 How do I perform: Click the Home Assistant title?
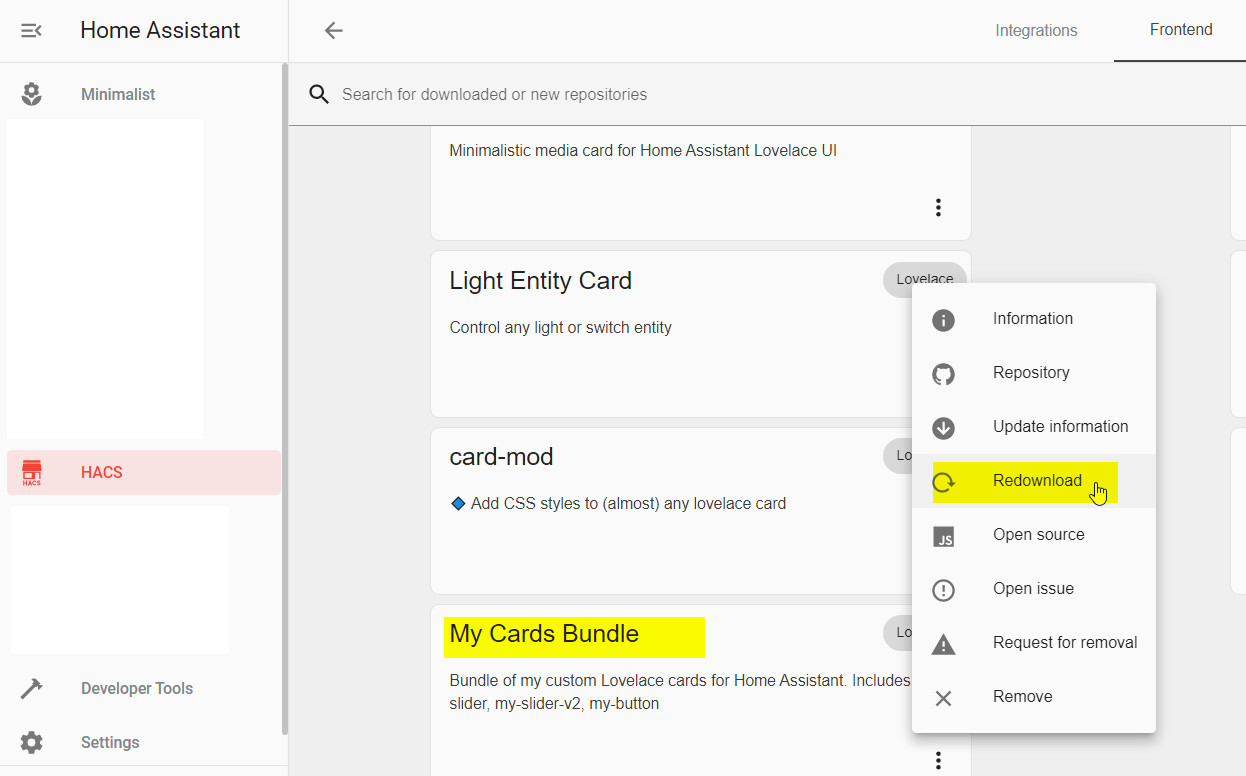(160, 30)
